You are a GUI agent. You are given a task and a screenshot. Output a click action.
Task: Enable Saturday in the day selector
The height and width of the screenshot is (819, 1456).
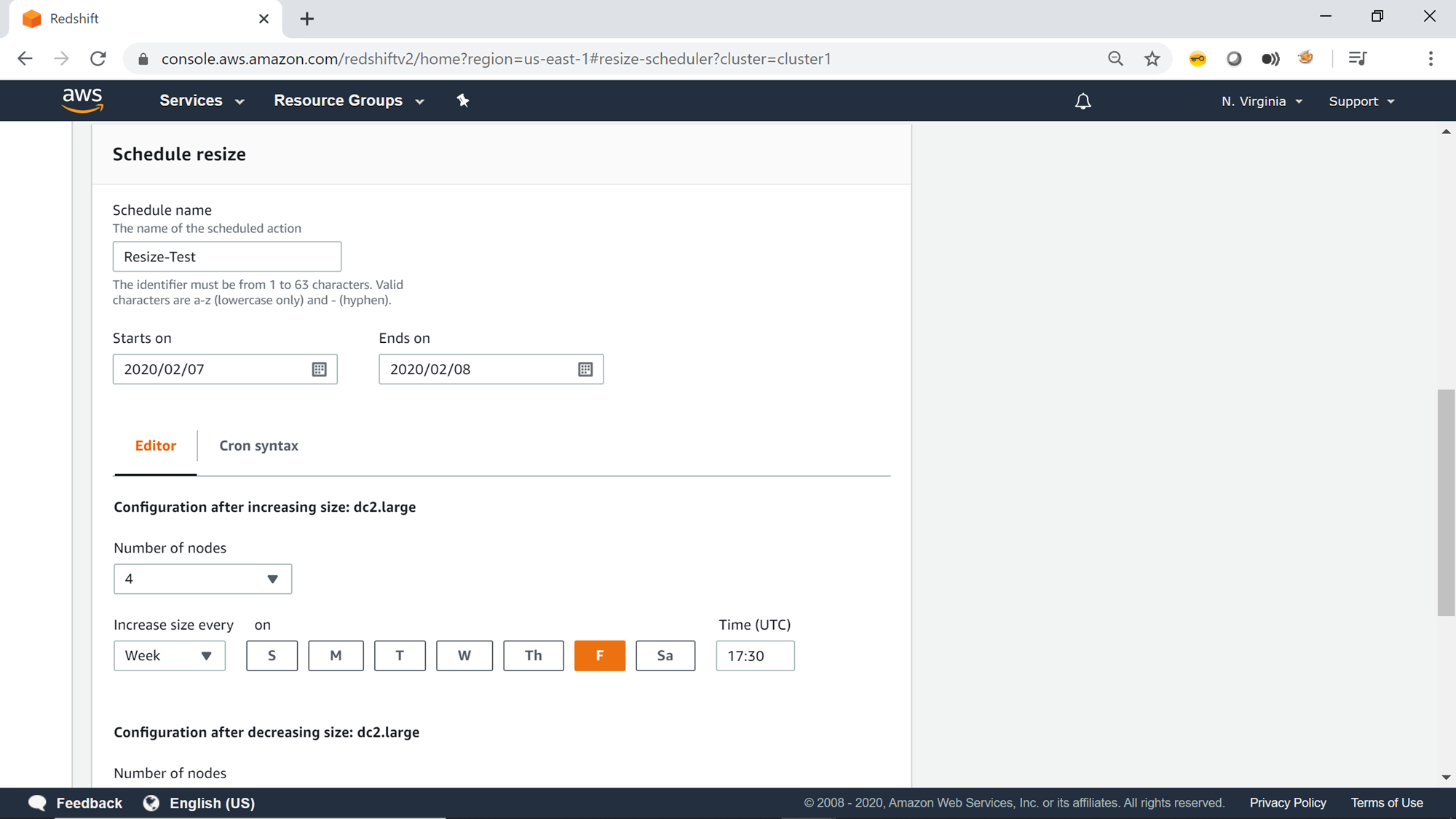click(665, 655)
